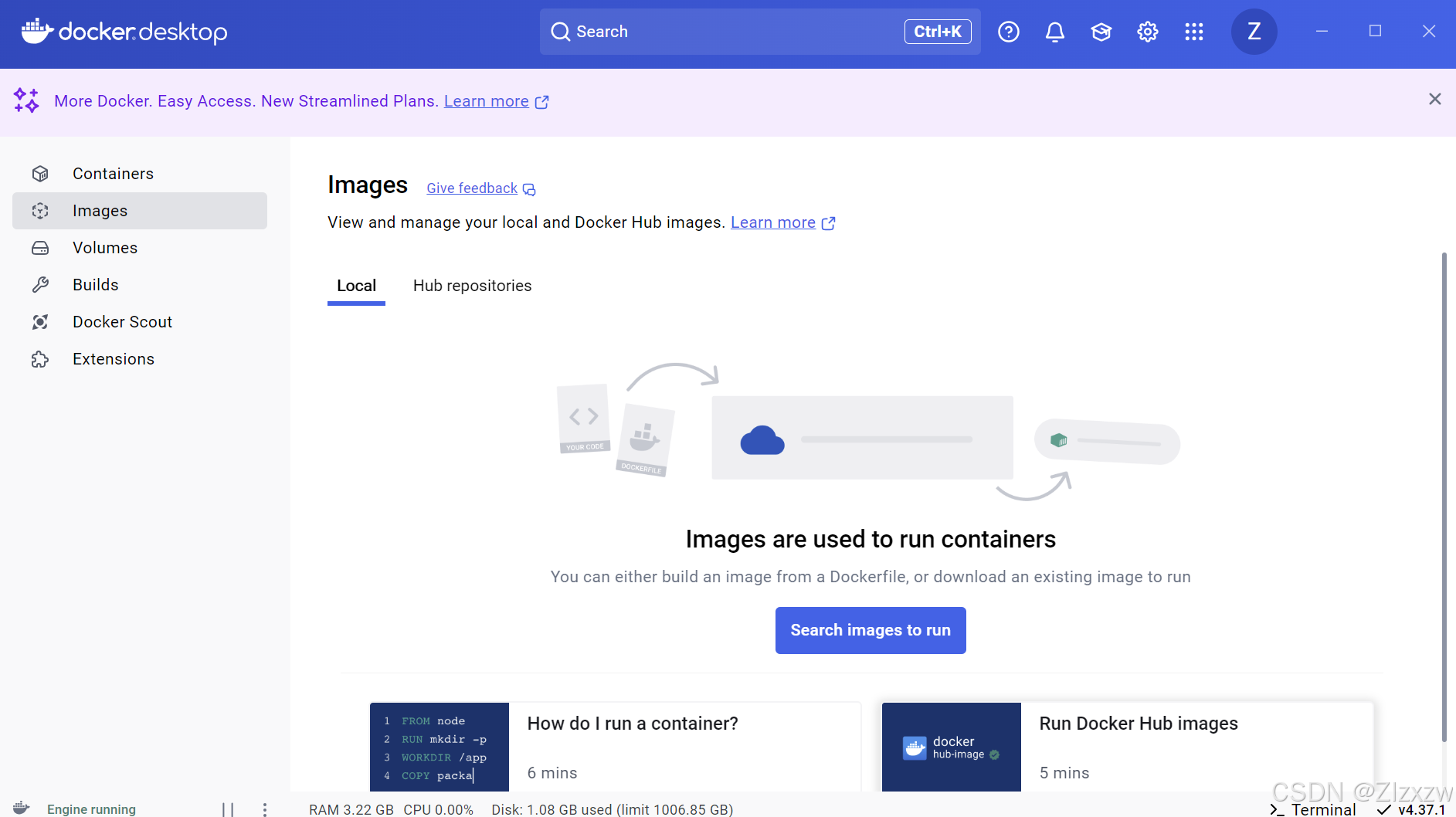Click the 5 mins duration label
The image size is (1456, 817).
point(1064,773)
